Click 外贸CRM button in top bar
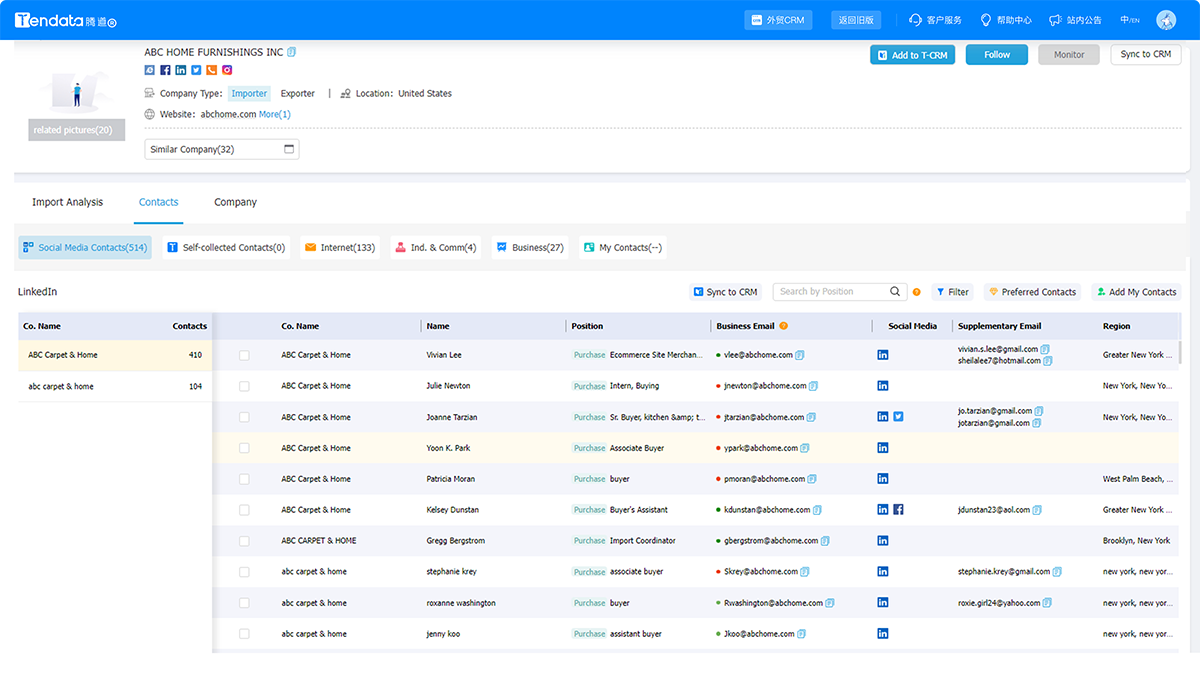This screenshot has width=1200, height=675. (779, 20)
